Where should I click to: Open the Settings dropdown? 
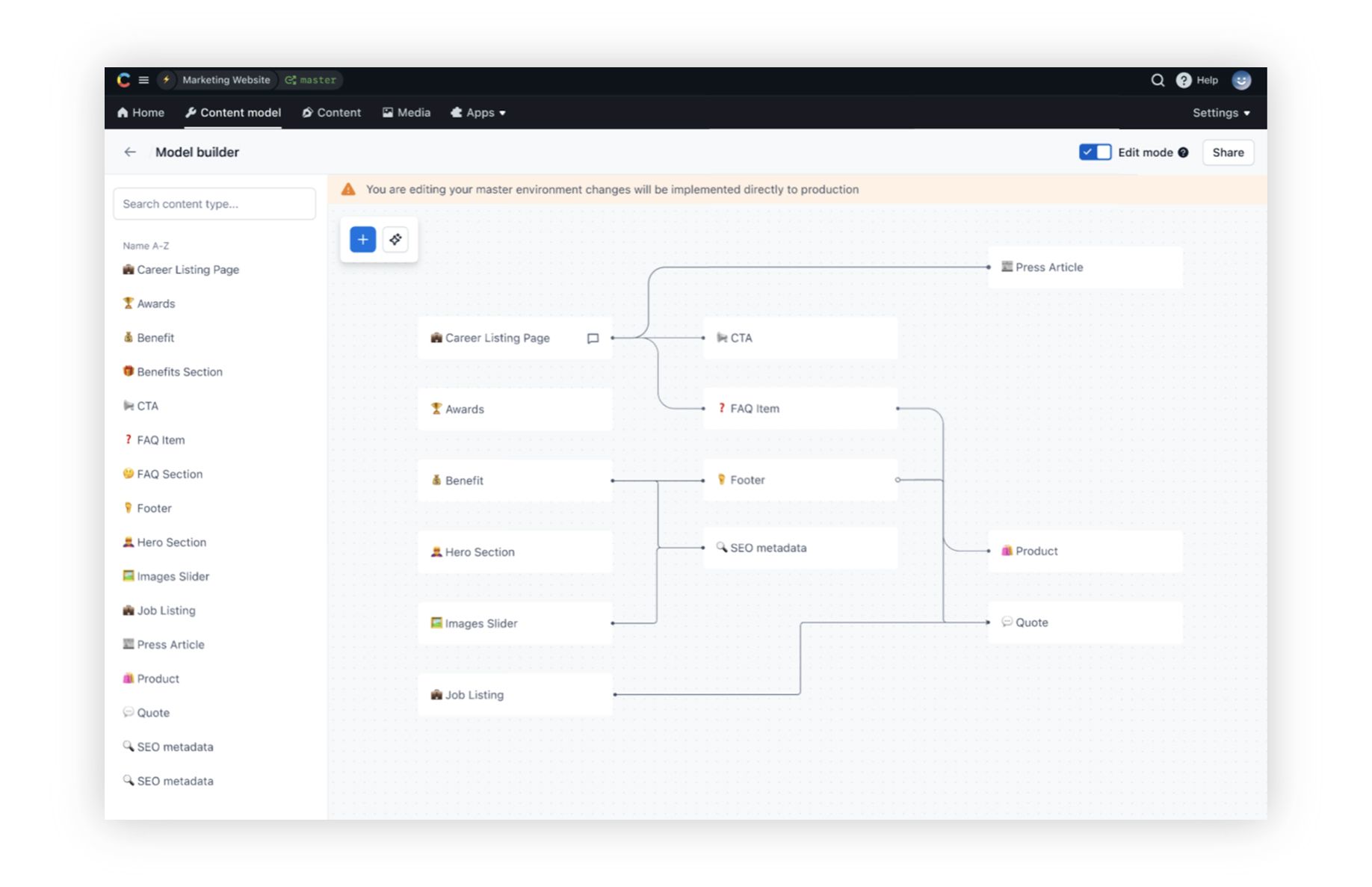click(x=1221, y=113)
